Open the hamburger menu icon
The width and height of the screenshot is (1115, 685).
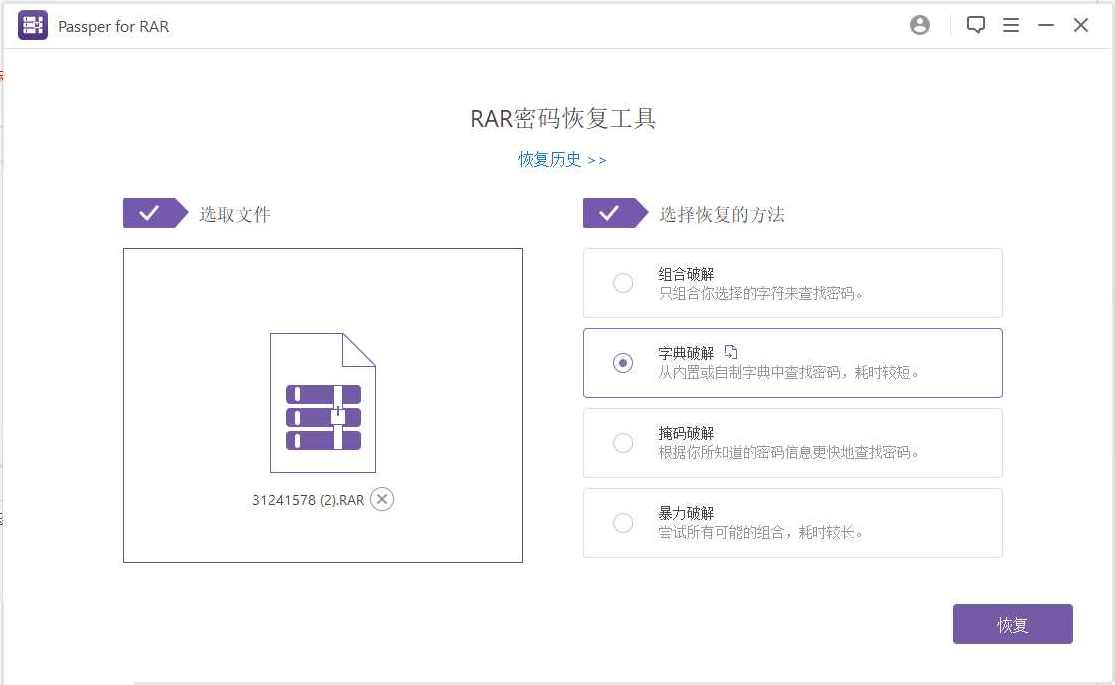pyautogui.click(x=1011, y=25)
